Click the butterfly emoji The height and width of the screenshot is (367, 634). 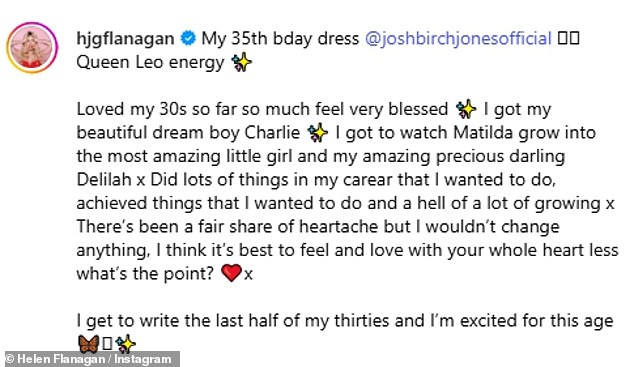tap(89, 344)
